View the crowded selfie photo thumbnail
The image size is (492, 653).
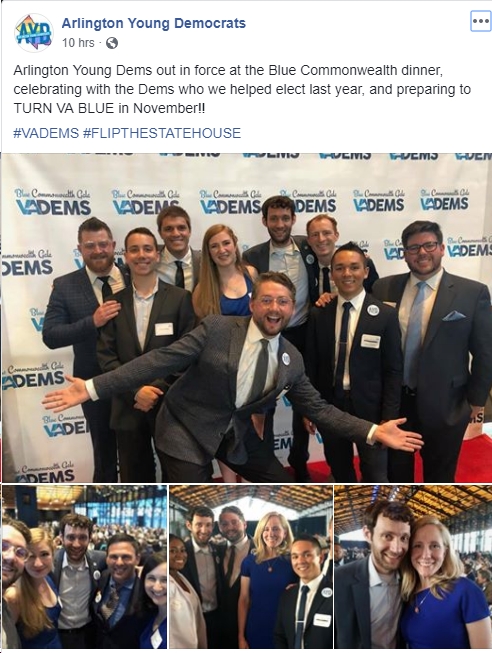click(x=84, y=567)
